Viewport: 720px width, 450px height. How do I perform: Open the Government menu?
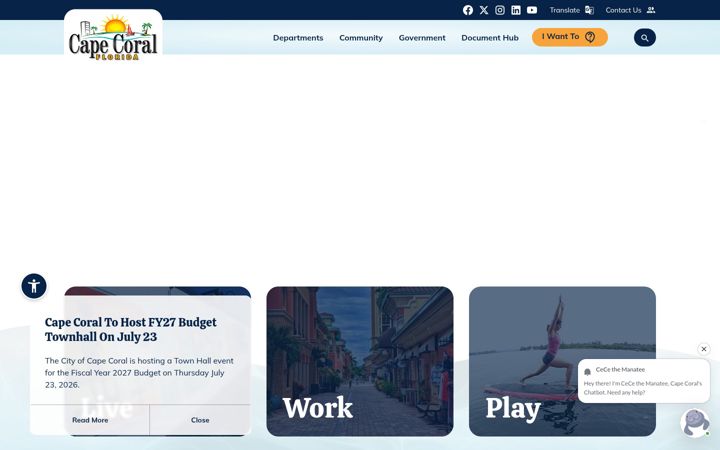coord(422,38)
